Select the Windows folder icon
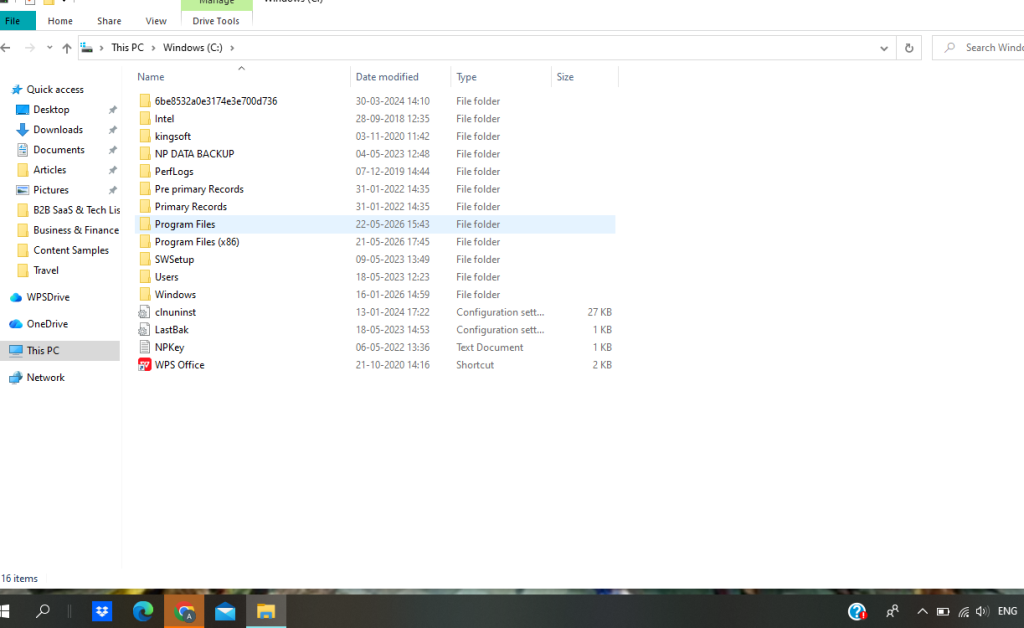Screen dimensions: 1024x628 145,295
